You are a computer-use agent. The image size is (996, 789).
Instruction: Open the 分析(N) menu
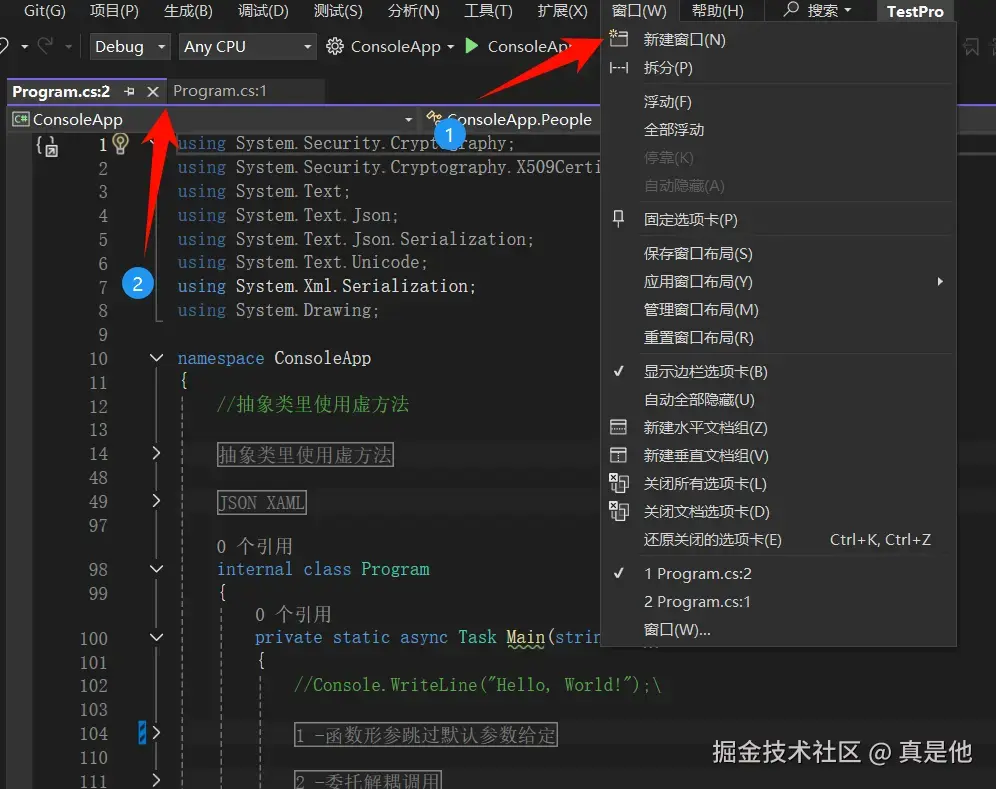pos(414,11)
